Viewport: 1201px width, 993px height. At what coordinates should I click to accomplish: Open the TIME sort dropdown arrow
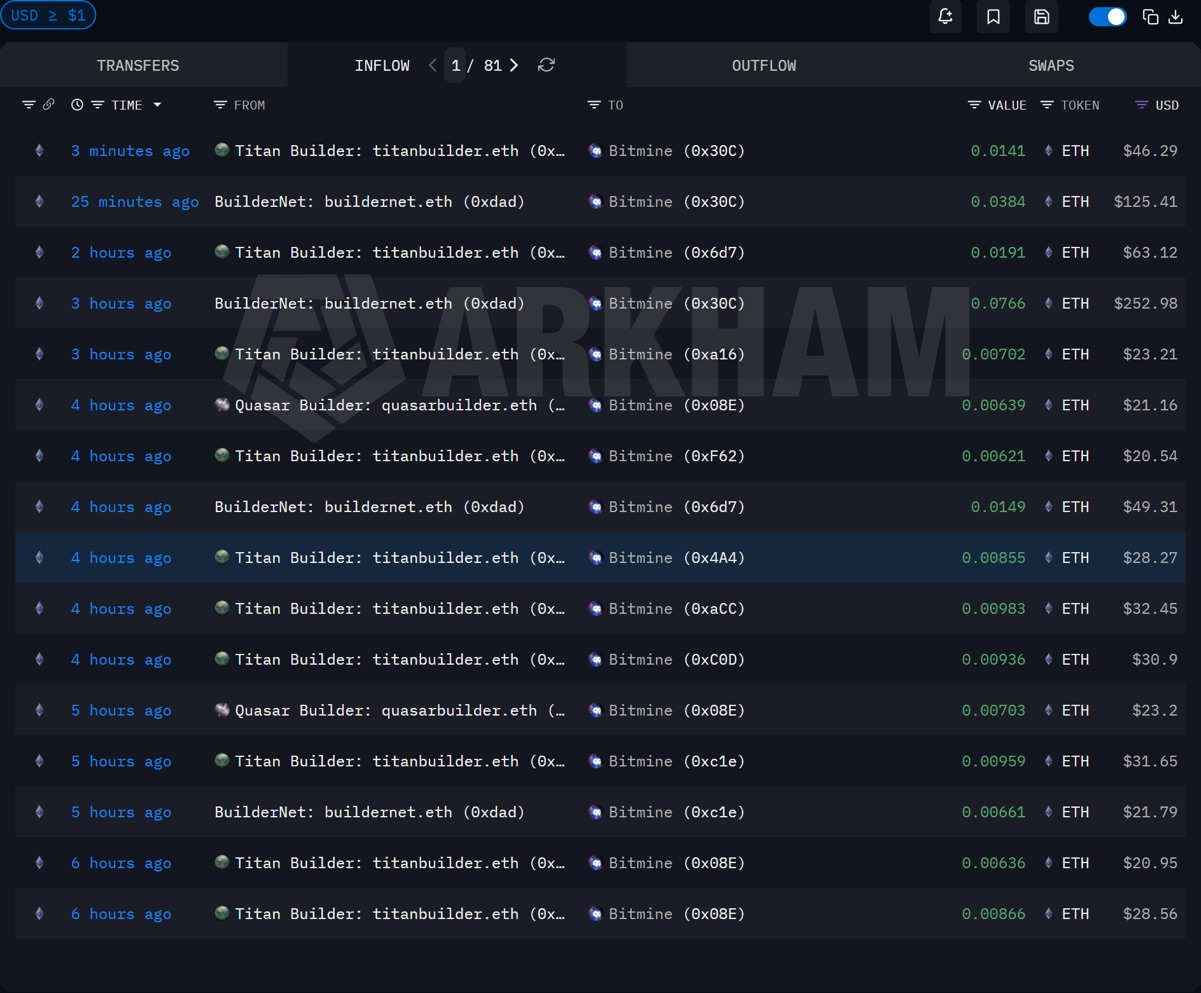(x=157, y=105)
